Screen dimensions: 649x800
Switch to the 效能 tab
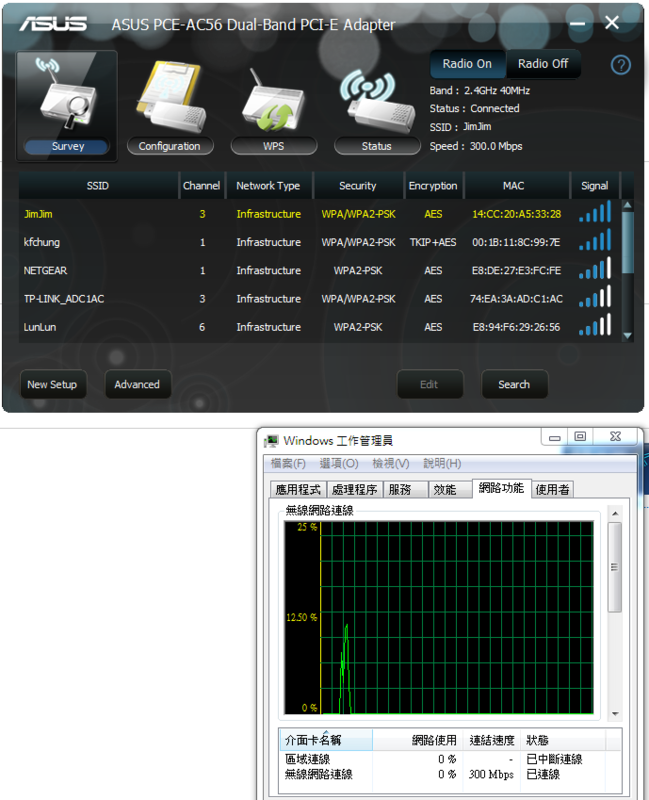coord(450,489)
